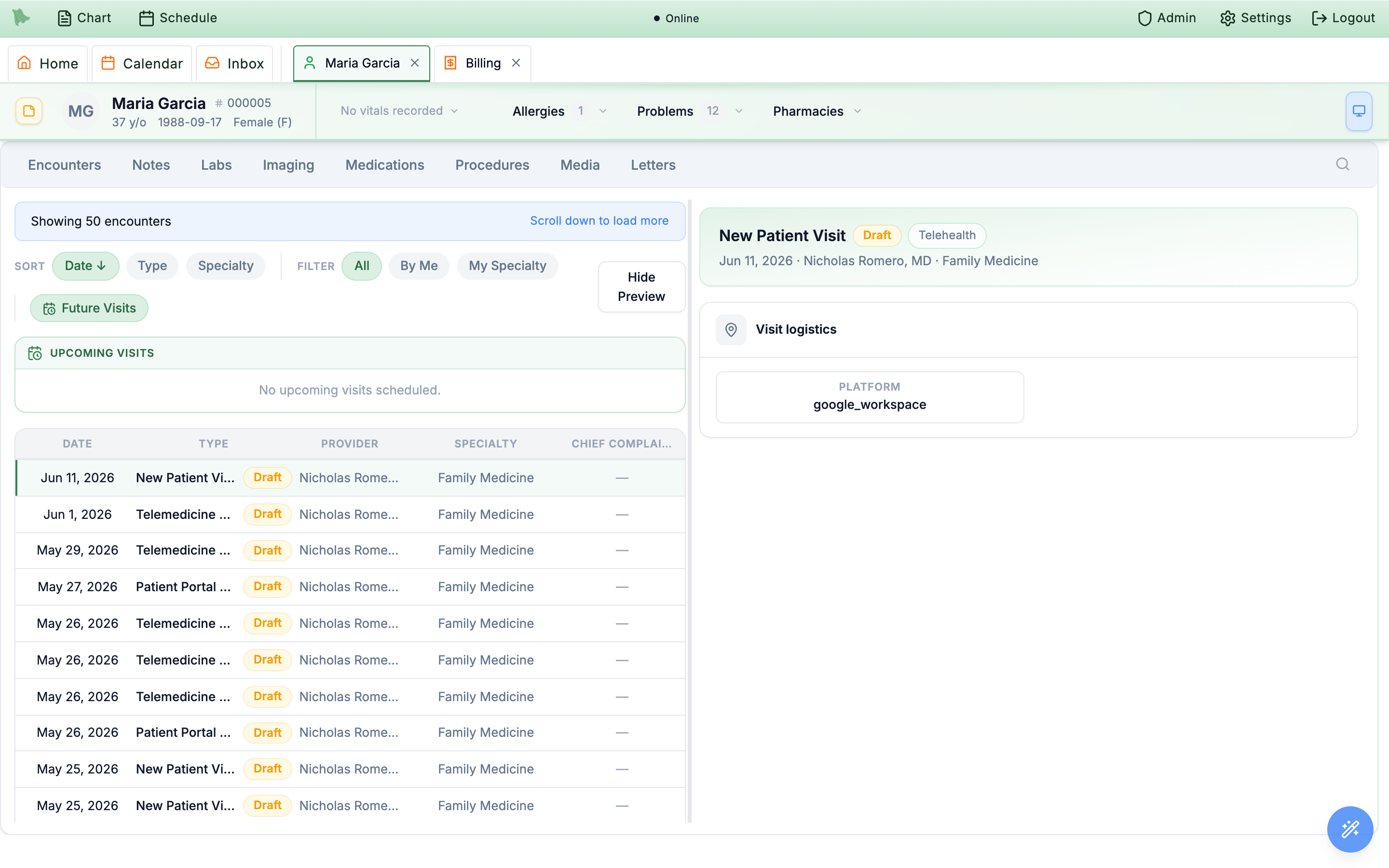Click the Upcoming Visits calendar icon
Image resolution: width=1389 pixels, height=868 pixels.
tap(35, 353)
